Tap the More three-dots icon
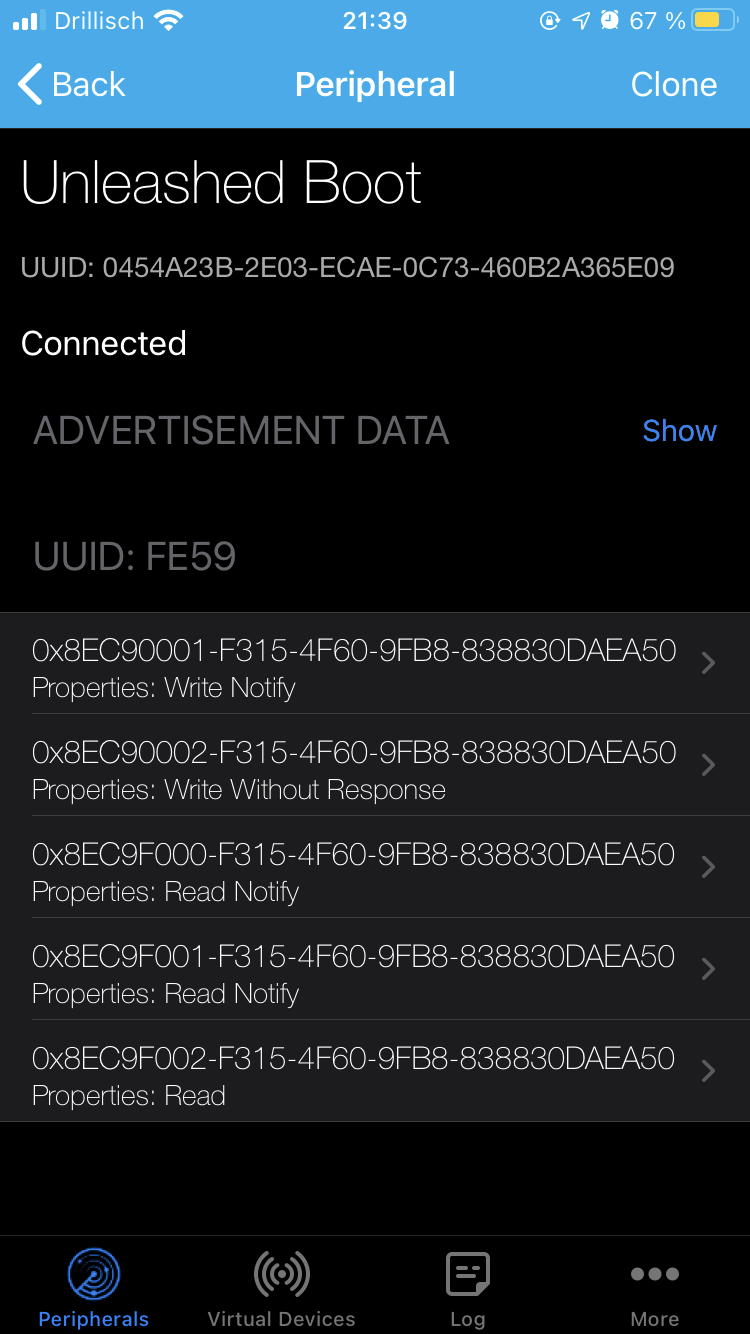Viewport: 750px width, 1334px height. tap(655, 1274)
